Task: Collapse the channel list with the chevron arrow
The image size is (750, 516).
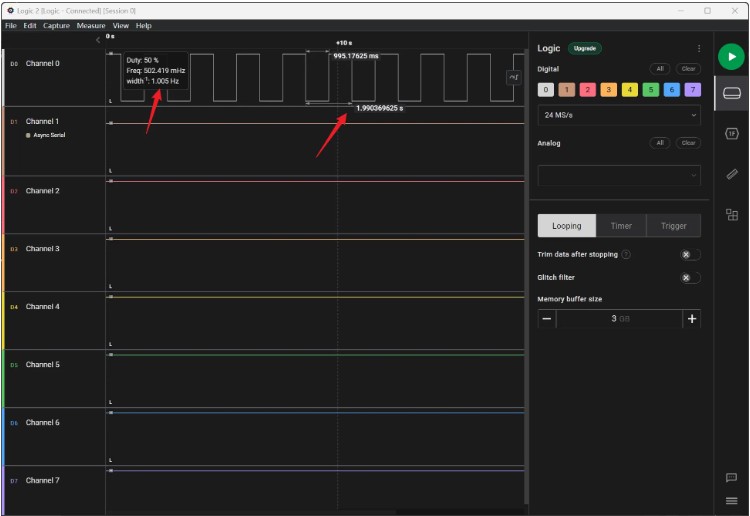Action: click(97, 40)
